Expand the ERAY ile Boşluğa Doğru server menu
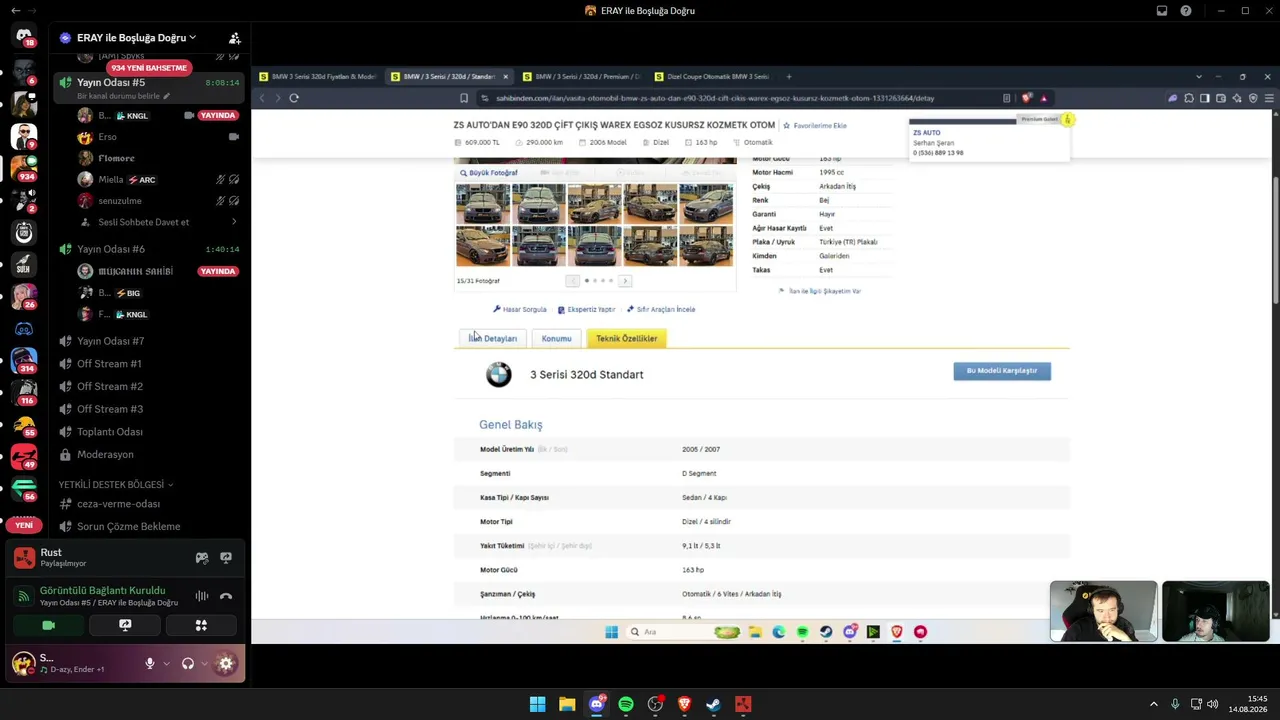 tap(192, 38)
